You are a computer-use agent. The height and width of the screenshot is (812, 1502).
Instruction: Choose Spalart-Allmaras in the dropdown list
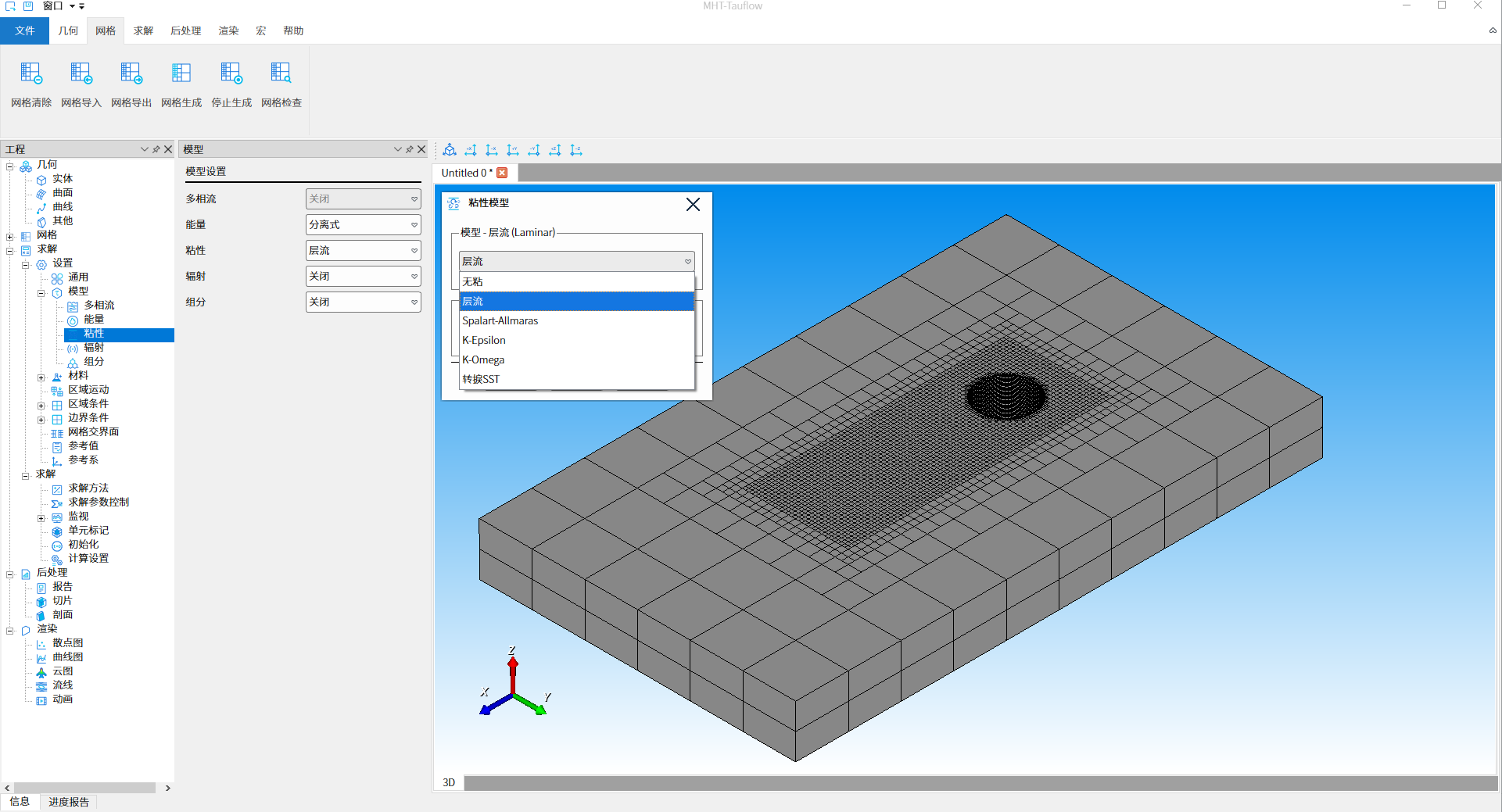click(500, 321)
